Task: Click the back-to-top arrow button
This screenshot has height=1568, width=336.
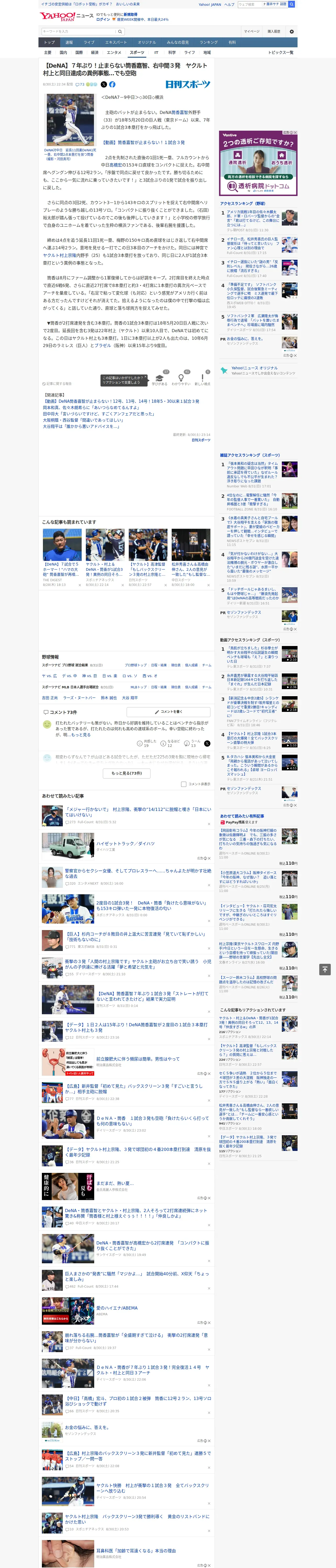Action: (325, 970)
